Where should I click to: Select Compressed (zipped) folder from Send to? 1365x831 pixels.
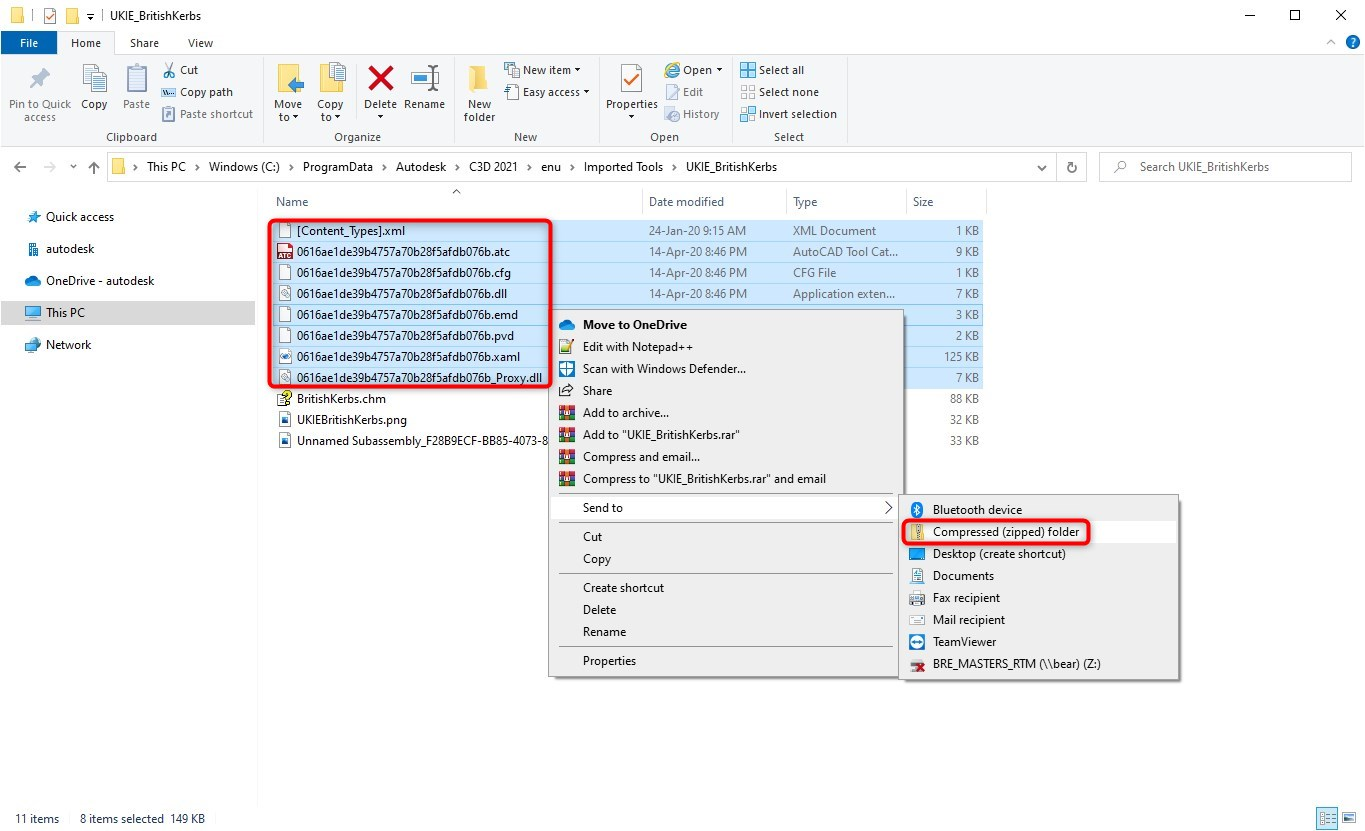1005,532
